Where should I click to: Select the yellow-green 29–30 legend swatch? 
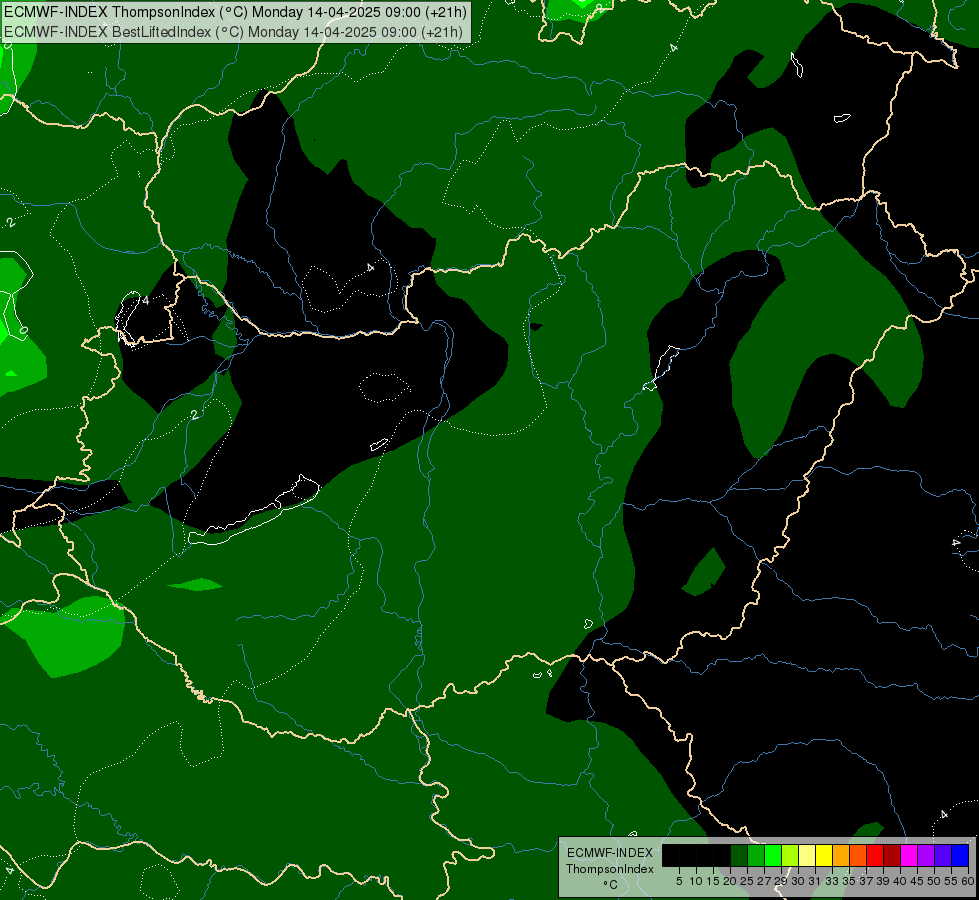(x=790, y=855)
